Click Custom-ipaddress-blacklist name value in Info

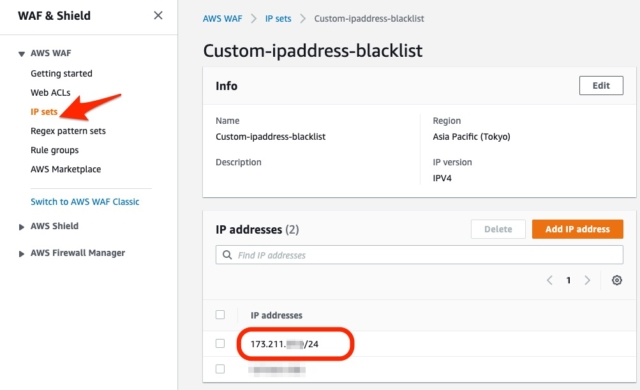point(270,137)
